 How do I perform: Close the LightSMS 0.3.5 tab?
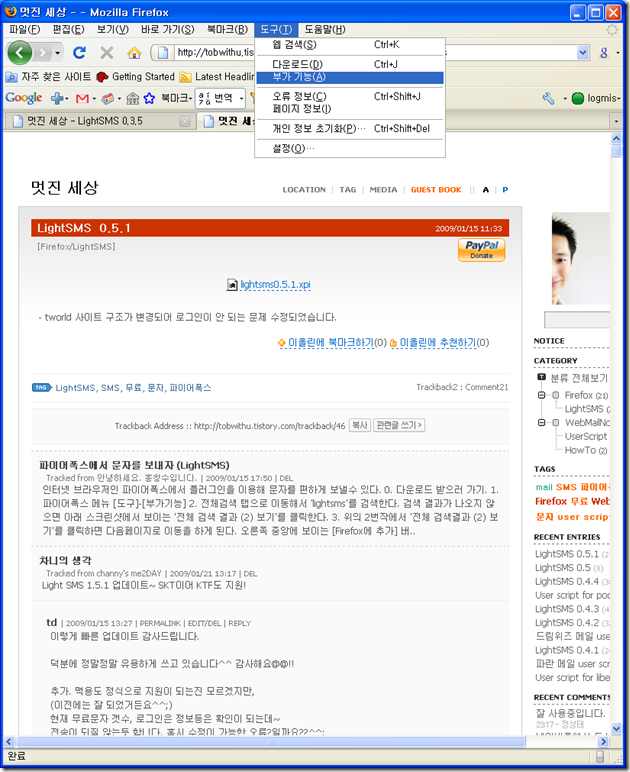pyautogui.click(x=184, y=121)
